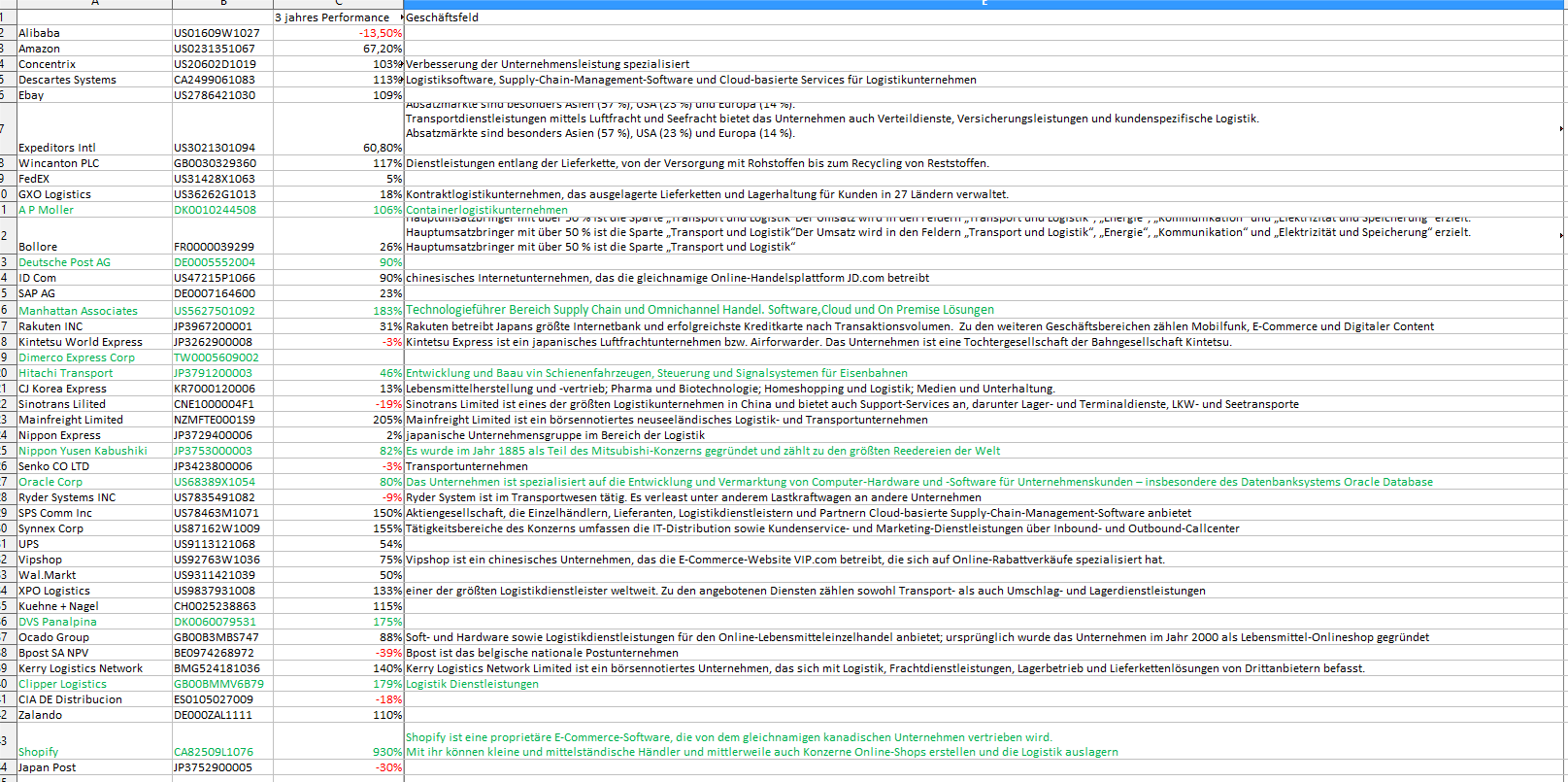Click the Kerry Logistics Network name cell
Screen dimensions: 1568x782
[x=94, y=668]
